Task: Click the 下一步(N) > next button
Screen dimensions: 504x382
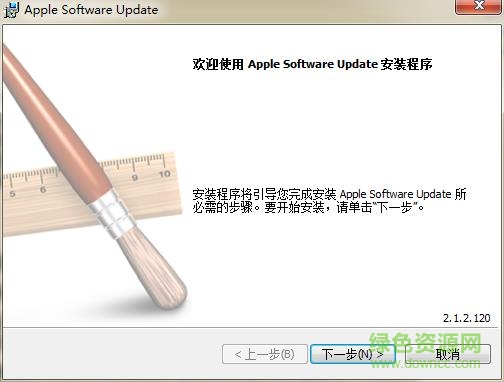Action: (x=353, y=354)
